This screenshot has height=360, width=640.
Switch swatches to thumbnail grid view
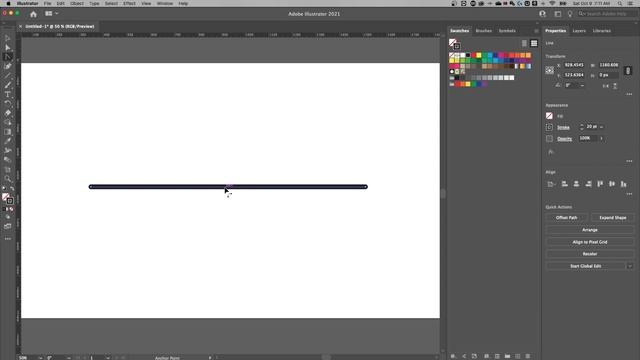pos(534,43)
